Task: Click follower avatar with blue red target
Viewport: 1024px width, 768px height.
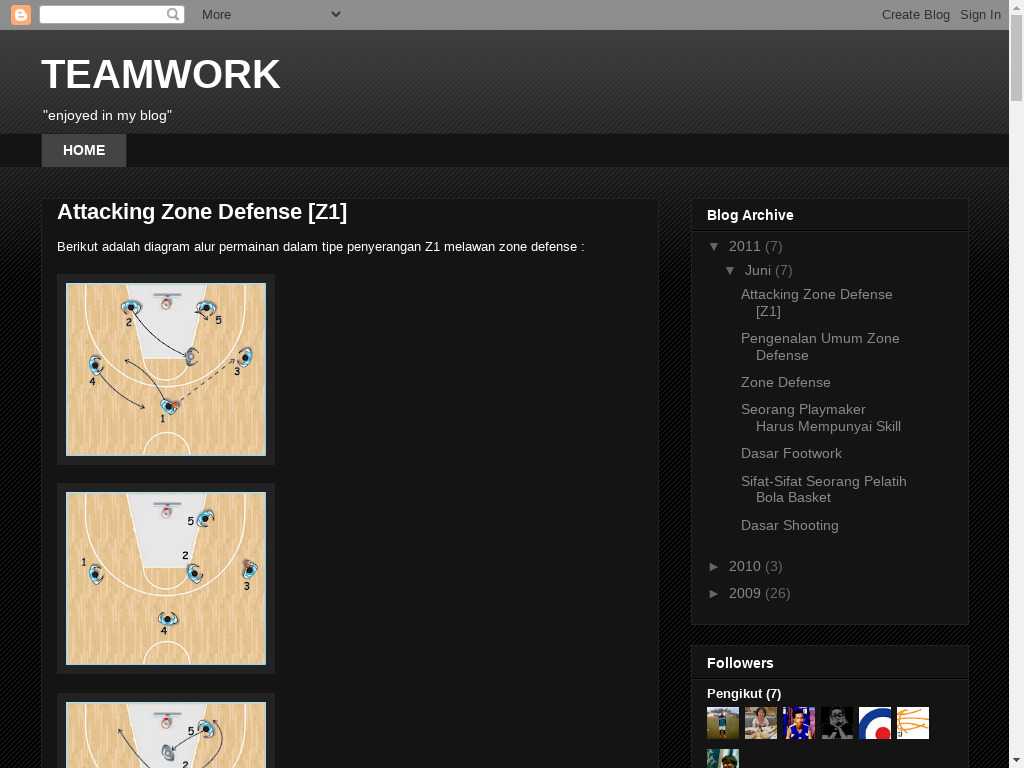Action: [875, 723]
